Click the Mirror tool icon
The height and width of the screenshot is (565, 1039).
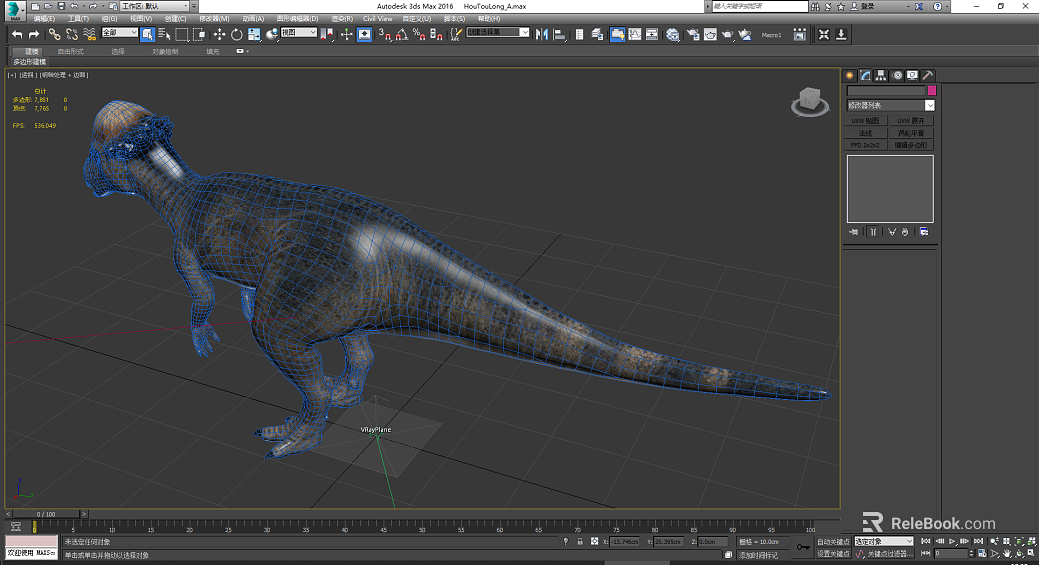[x=542, y=34]
